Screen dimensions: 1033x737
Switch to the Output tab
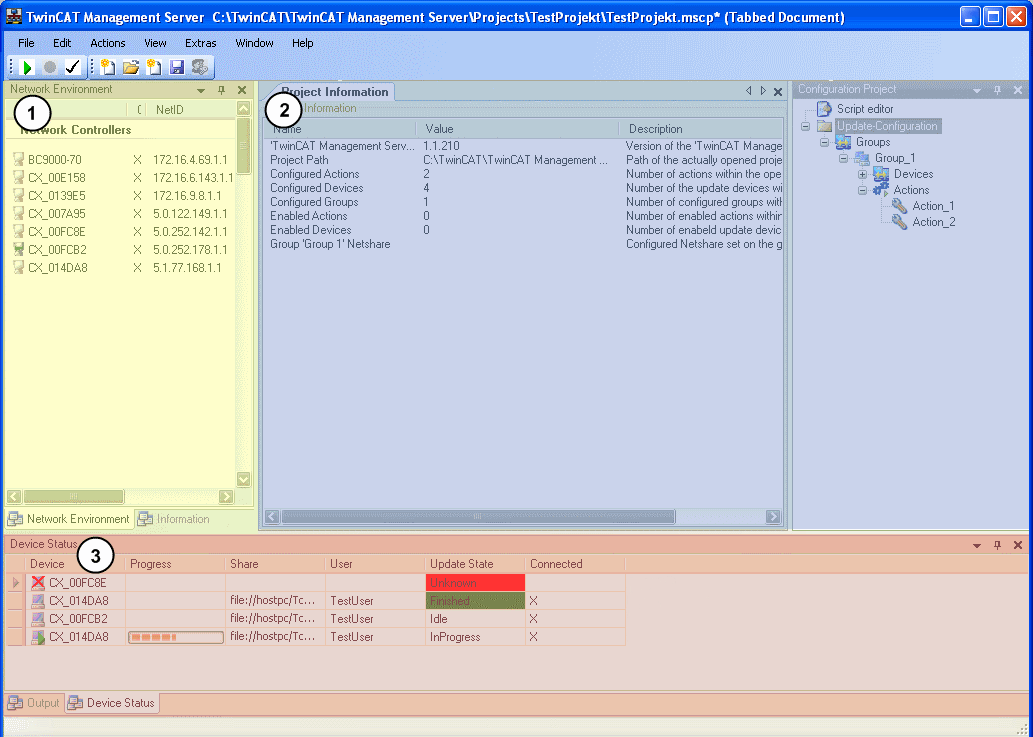coord(34,703)
